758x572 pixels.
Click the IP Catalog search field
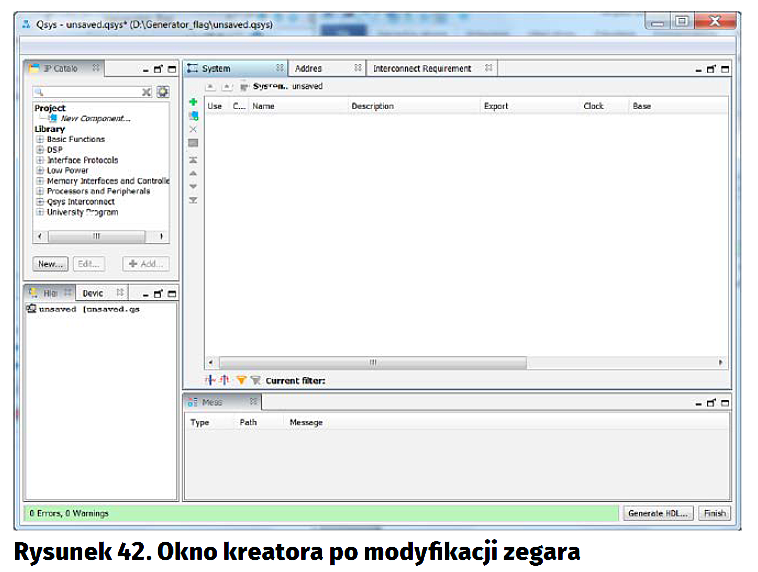[x=85, y=92]
